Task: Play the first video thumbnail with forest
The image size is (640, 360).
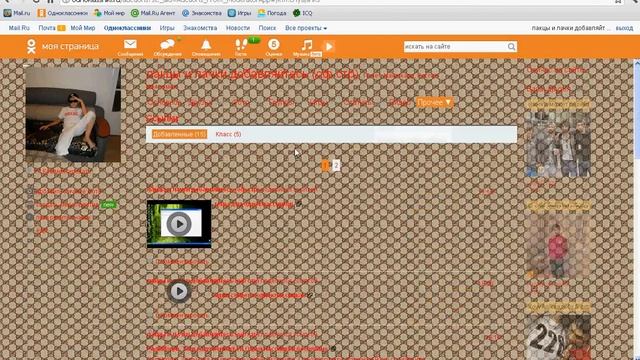Action: point(179,224)
